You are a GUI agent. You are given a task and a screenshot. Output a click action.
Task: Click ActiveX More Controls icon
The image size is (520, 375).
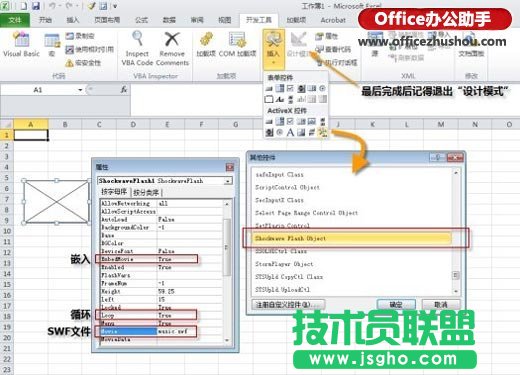[x=322, y=132]
